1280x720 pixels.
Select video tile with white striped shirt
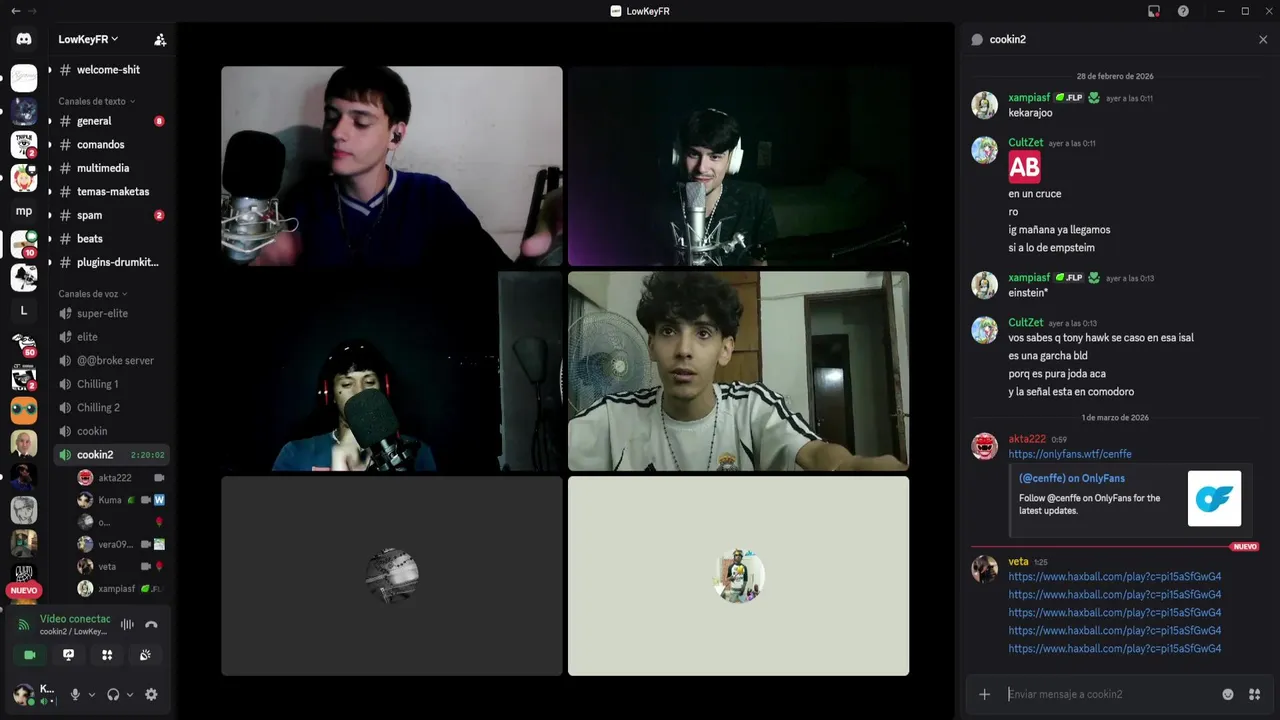click(x=738, y=371)
